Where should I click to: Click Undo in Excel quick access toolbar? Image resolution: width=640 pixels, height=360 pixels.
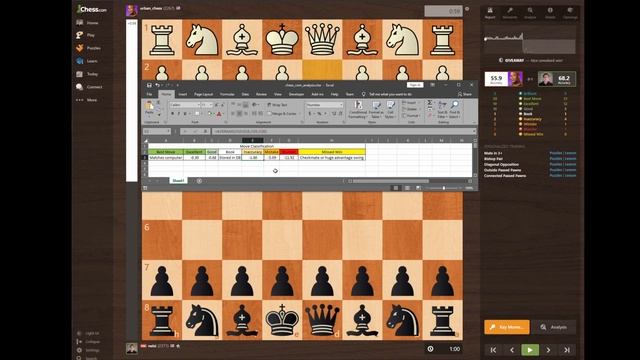(157, 85)
